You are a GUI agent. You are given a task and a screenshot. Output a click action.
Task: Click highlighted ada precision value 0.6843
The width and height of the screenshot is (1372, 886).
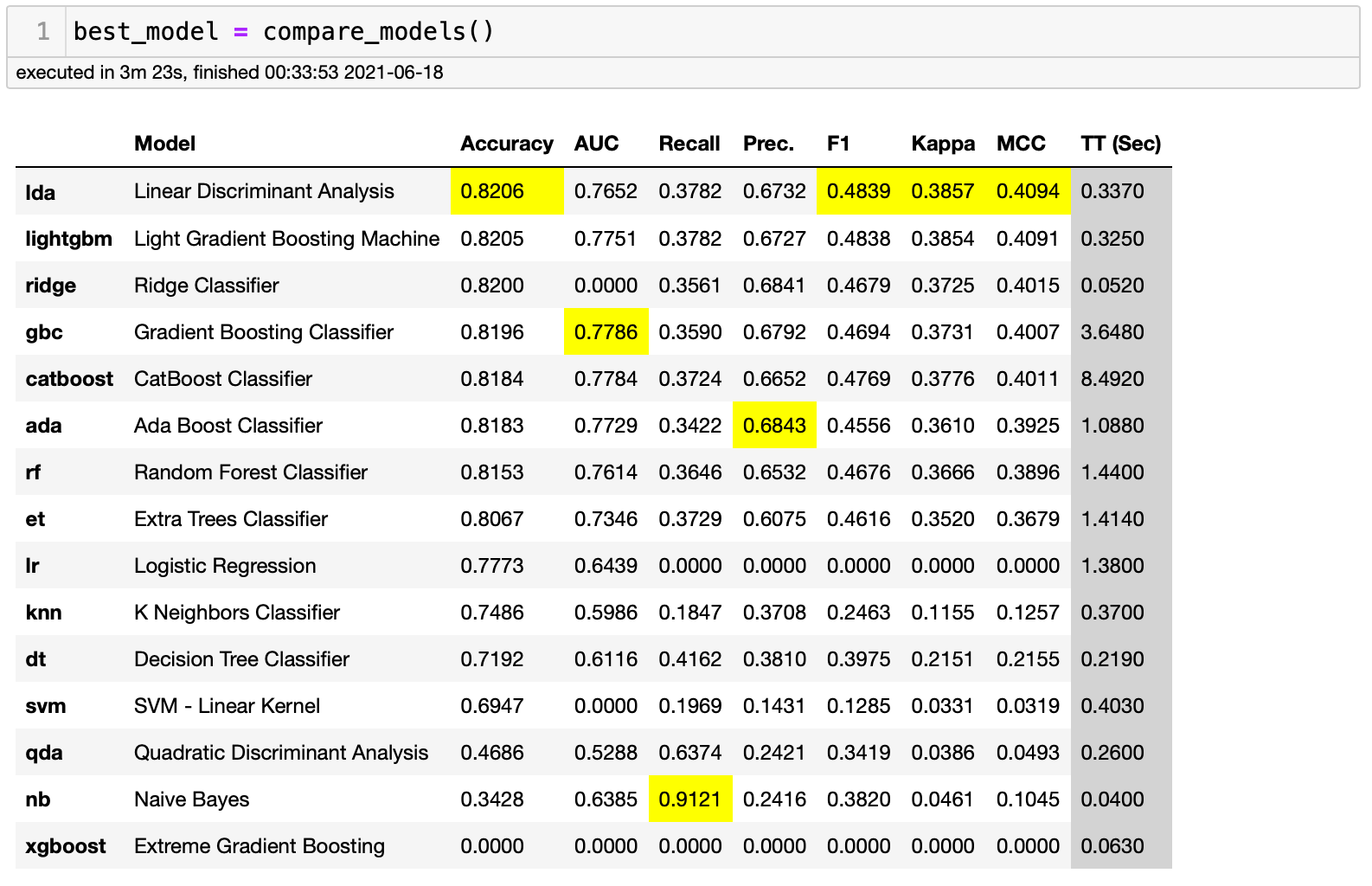(774, 426)
